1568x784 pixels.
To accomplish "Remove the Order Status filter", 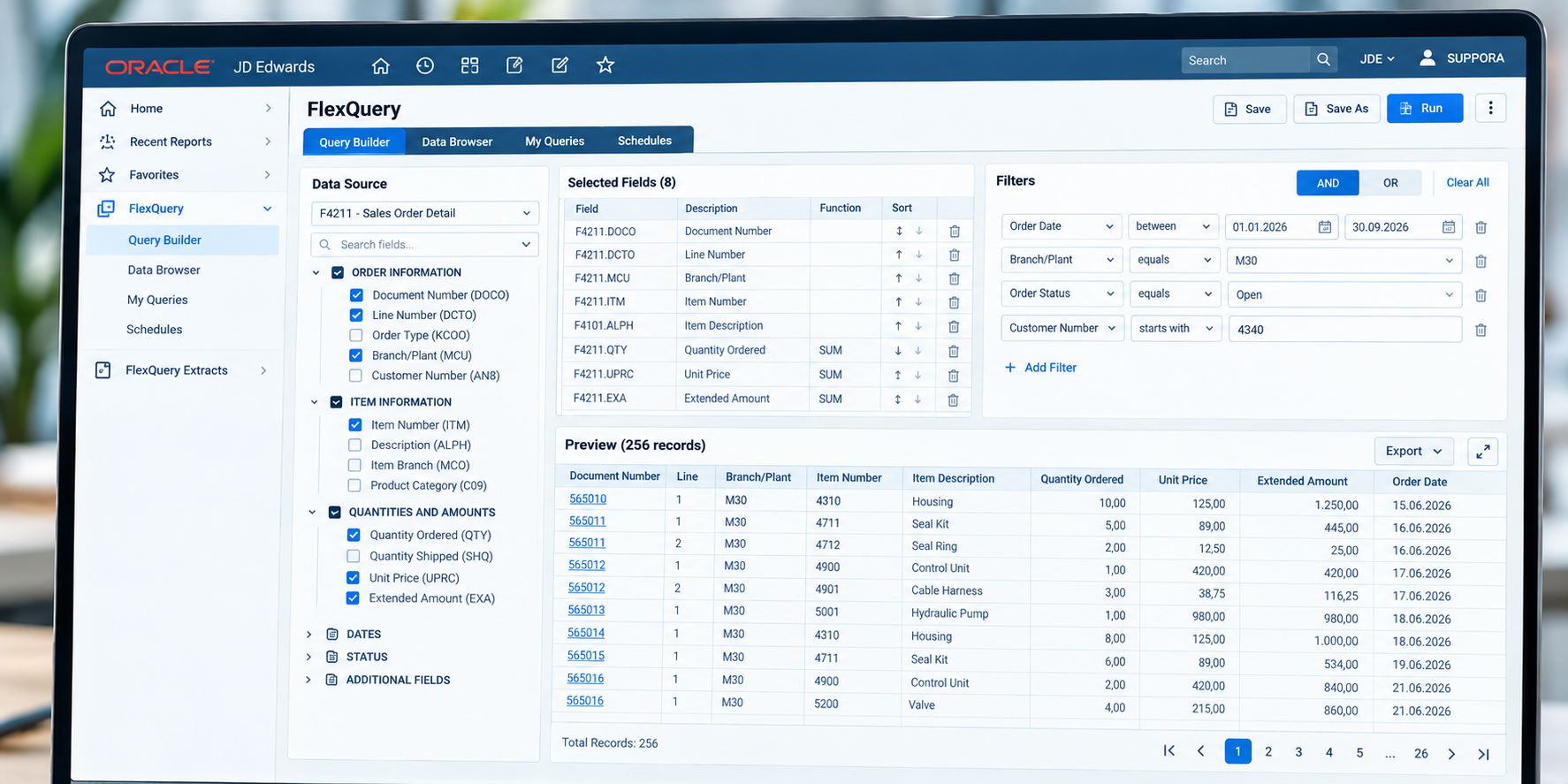I will (1480, 295).
